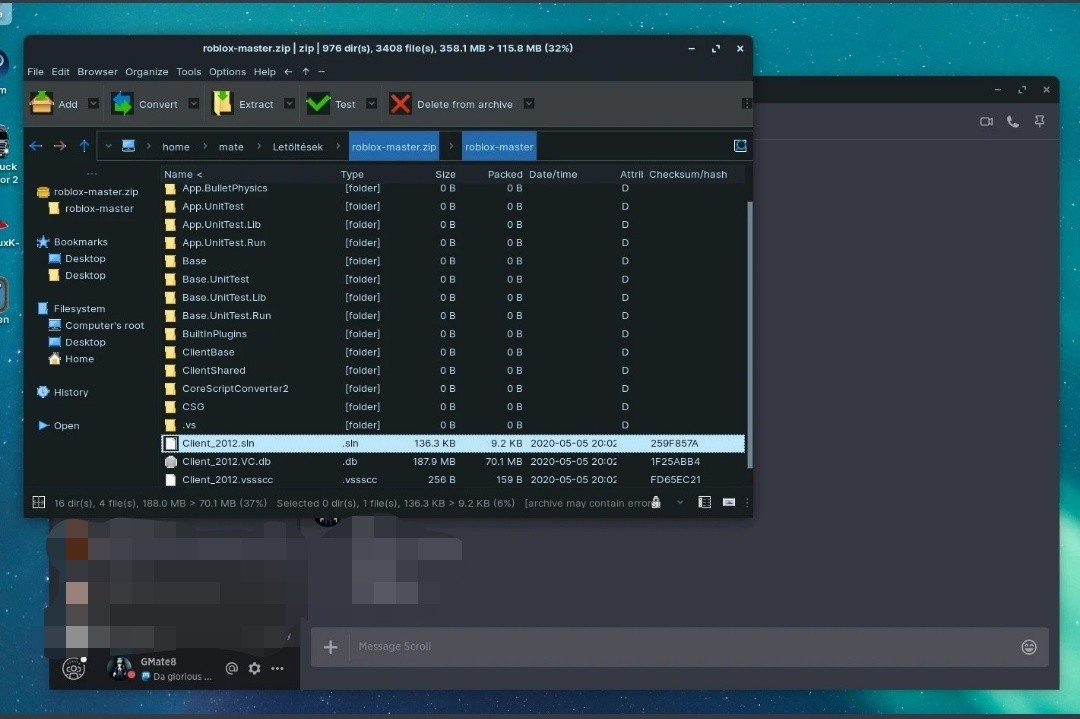Open the Extract dropdown arrow
The height and width of the screenshot is (719, 1080).
(289, 103)
